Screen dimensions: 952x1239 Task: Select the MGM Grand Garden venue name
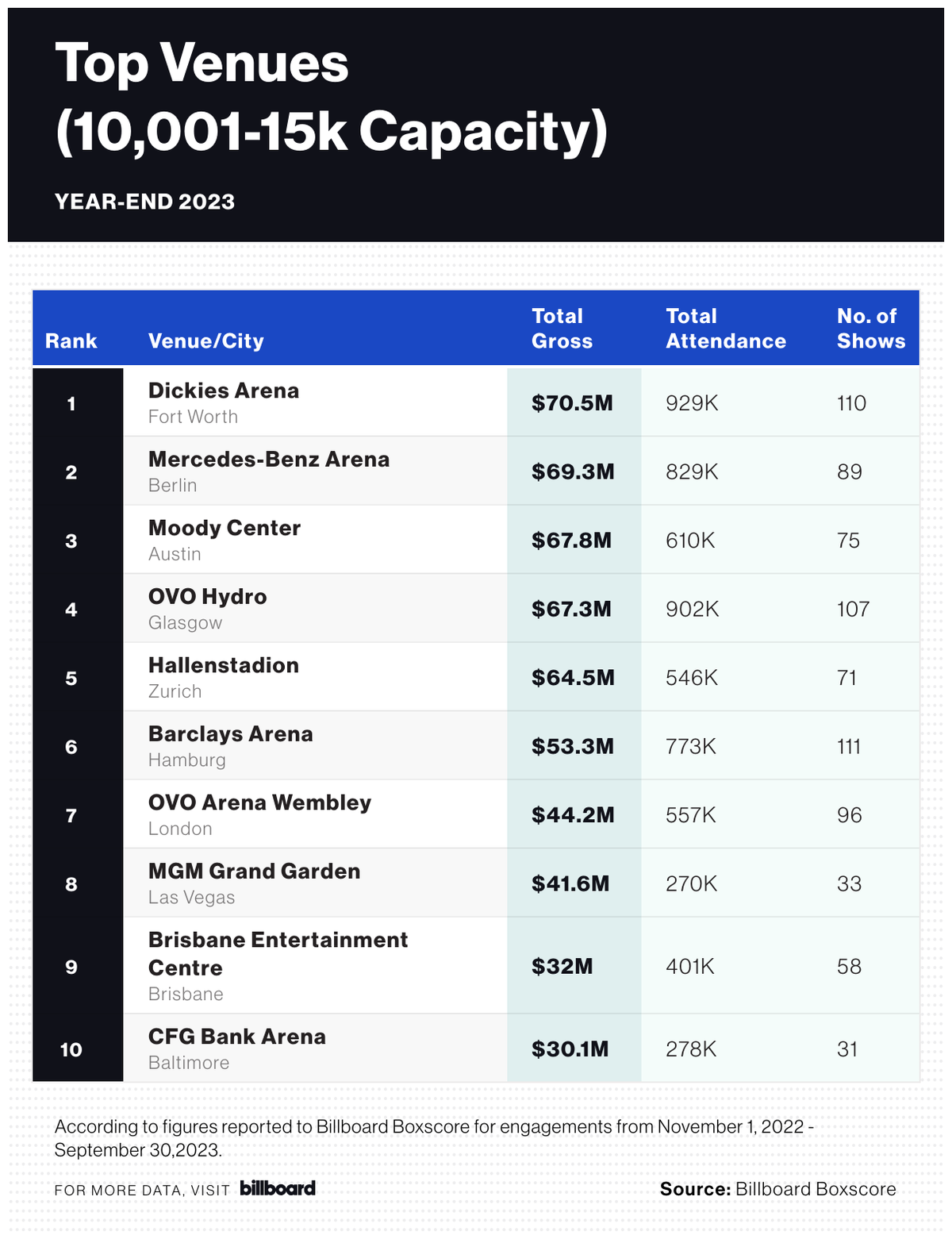[x=254, y=872]
